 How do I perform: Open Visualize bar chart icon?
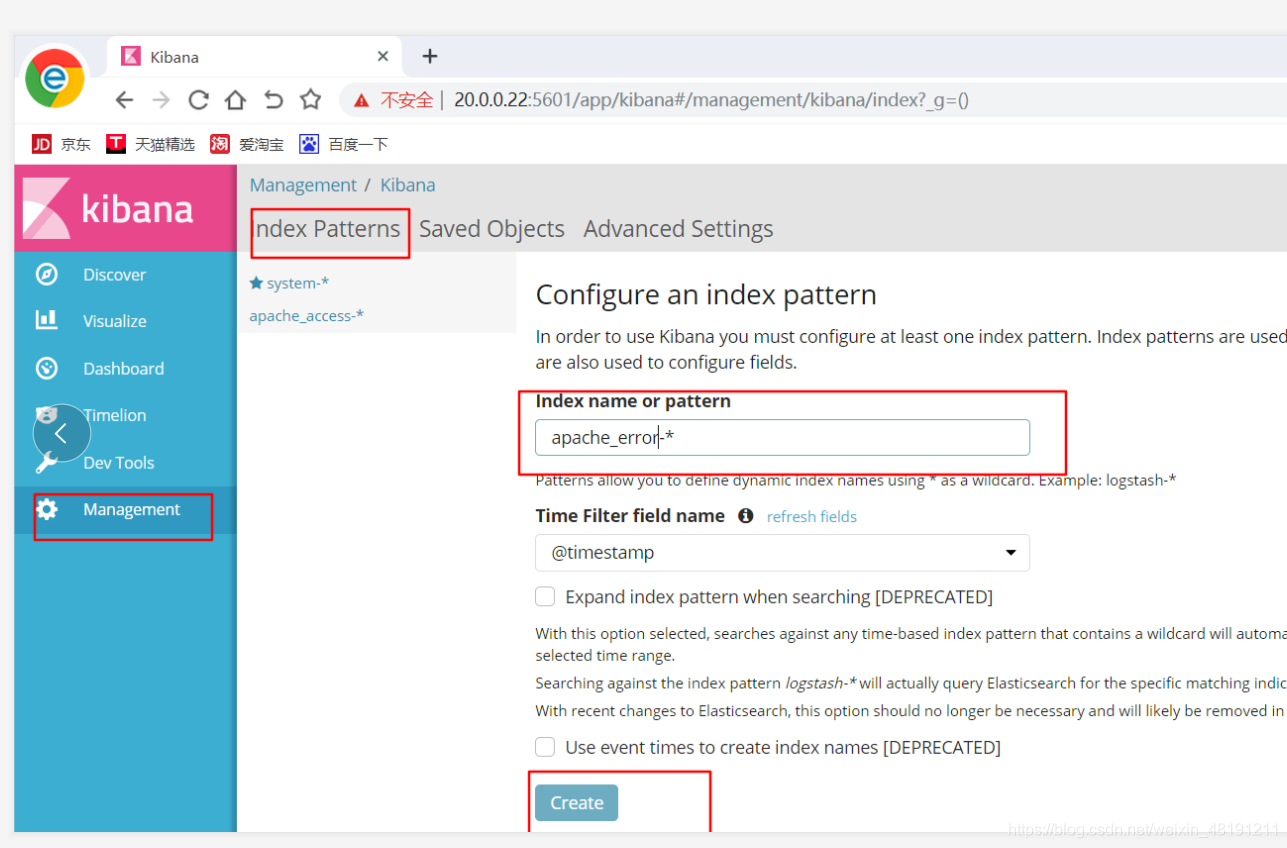(x=46, y=320)
